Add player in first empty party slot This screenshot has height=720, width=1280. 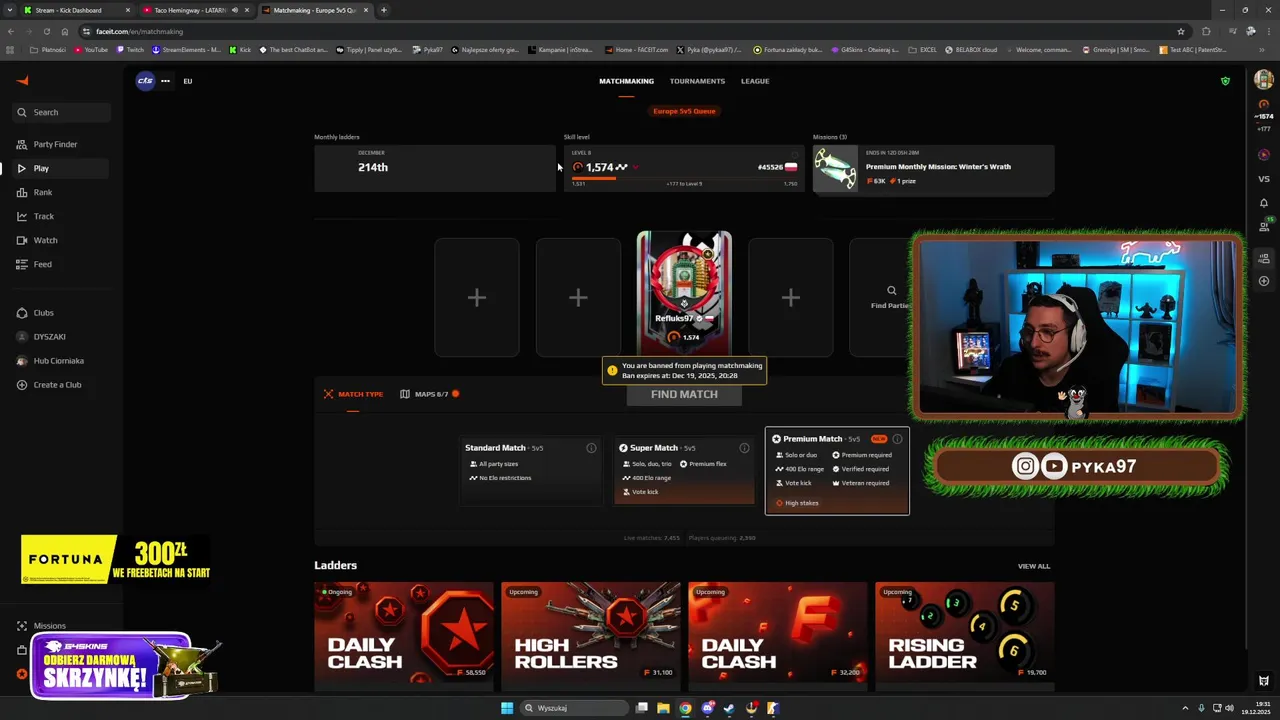point(477,297)
